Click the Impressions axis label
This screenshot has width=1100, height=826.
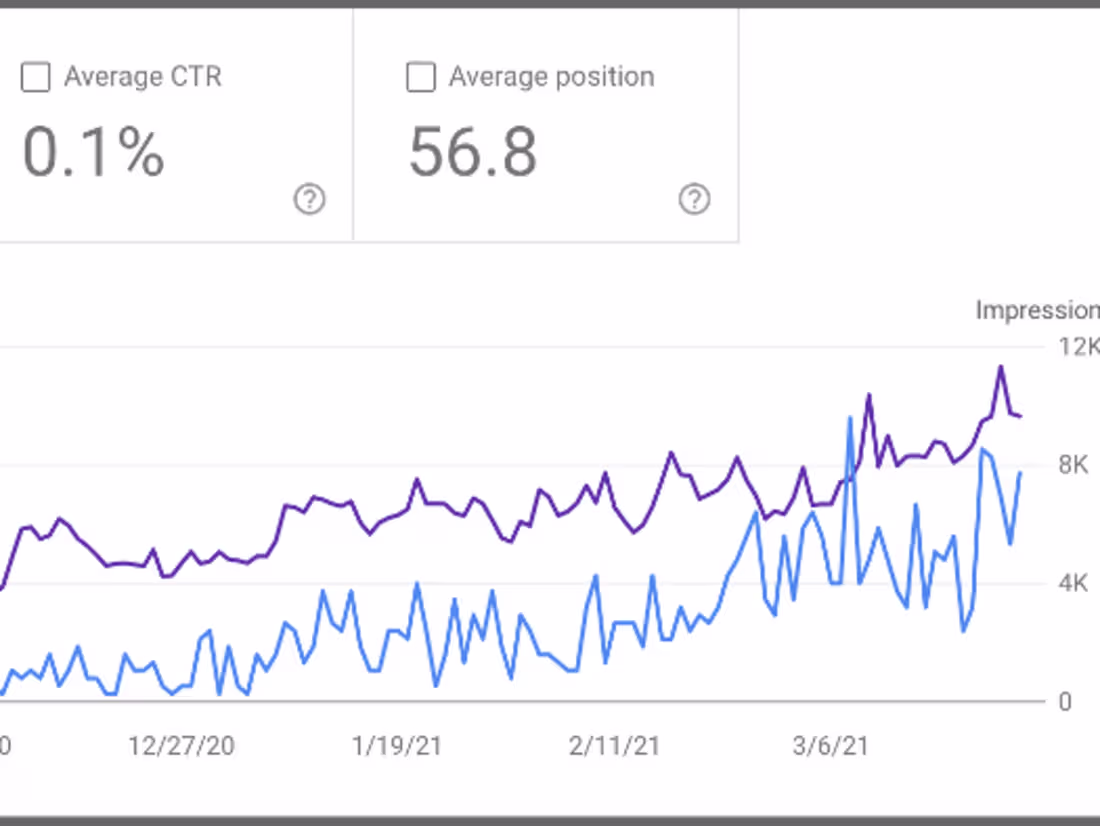[x=1037, y=310]
